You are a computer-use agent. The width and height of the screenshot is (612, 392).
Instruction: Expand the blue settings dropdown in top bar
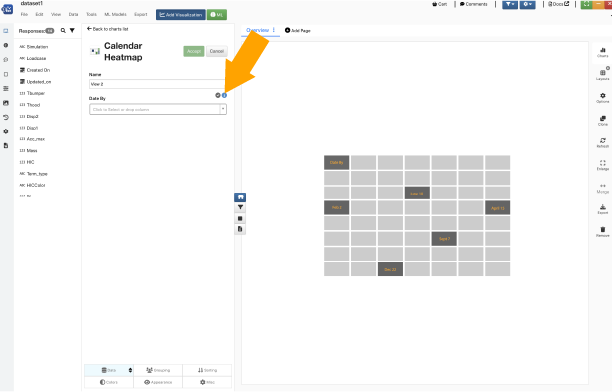point(527,4)
